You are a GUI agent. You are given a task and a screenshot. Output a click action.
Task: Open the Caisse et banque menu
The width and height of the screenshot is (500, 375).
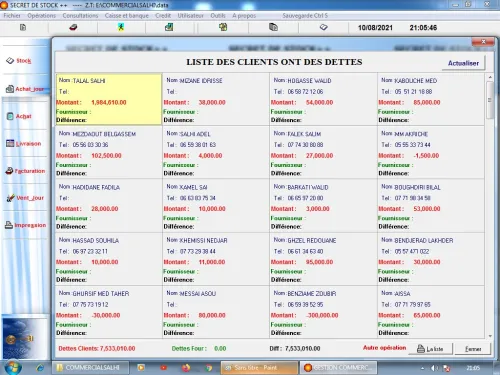click(x=127, y=16)
